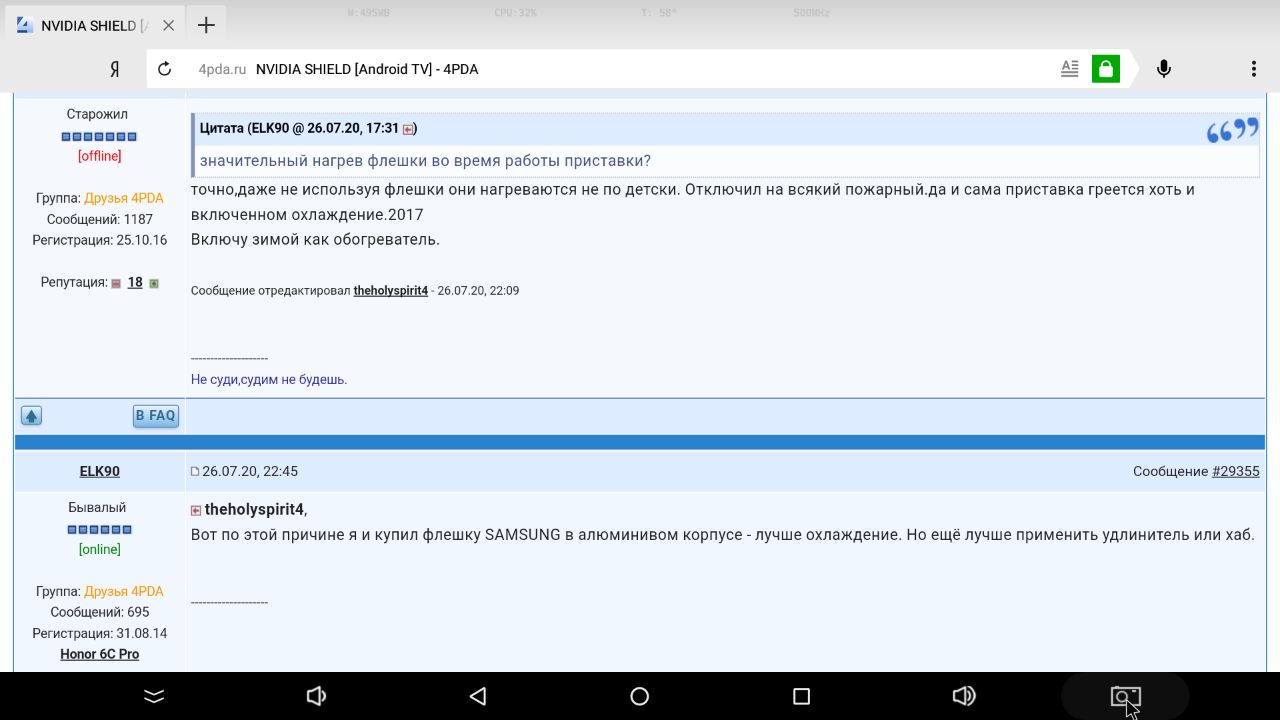Raise the volume in navigation bar
The width and height of the screenshot is (1280, 720).
coord(964,696)
